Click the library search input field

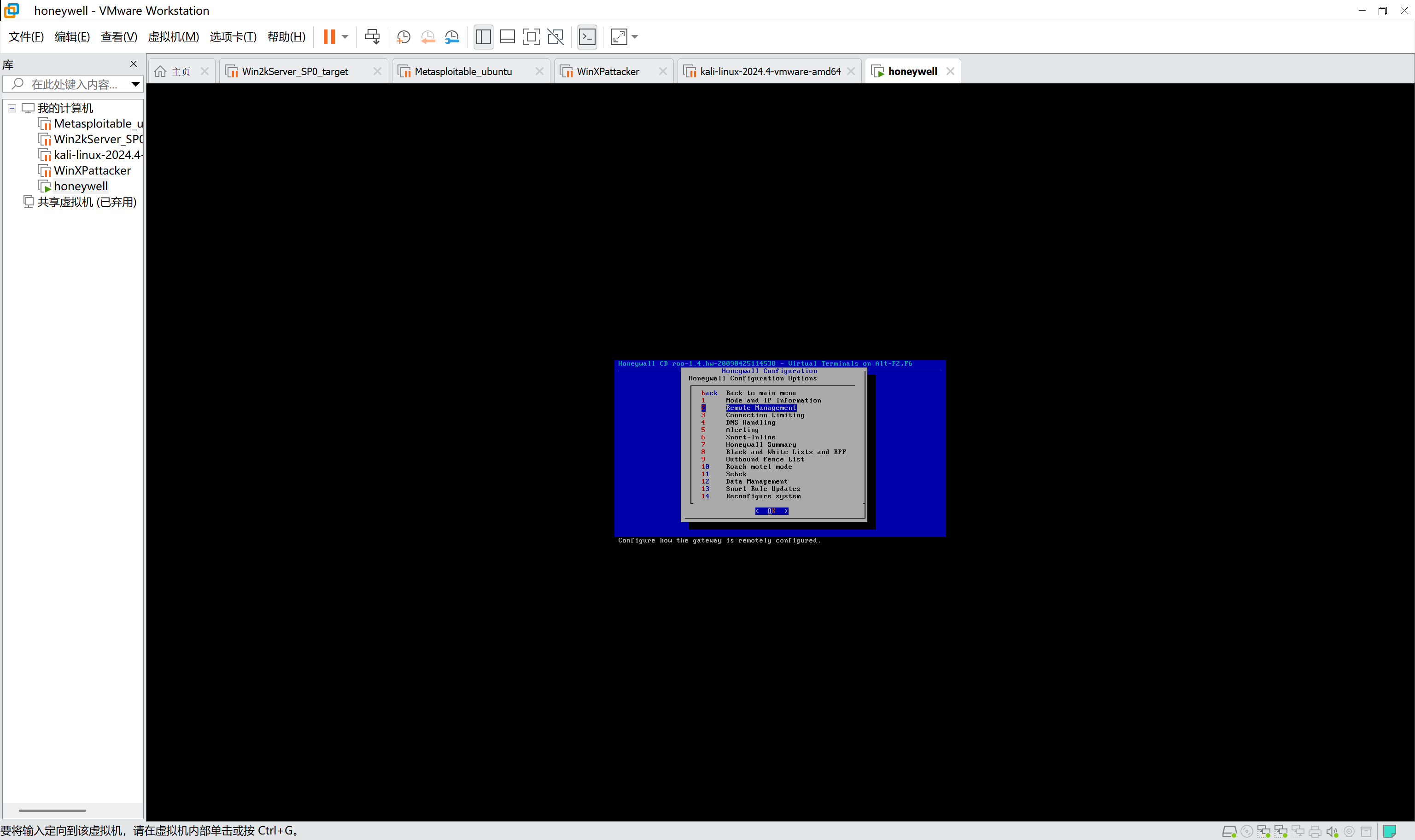coord(74,84)
